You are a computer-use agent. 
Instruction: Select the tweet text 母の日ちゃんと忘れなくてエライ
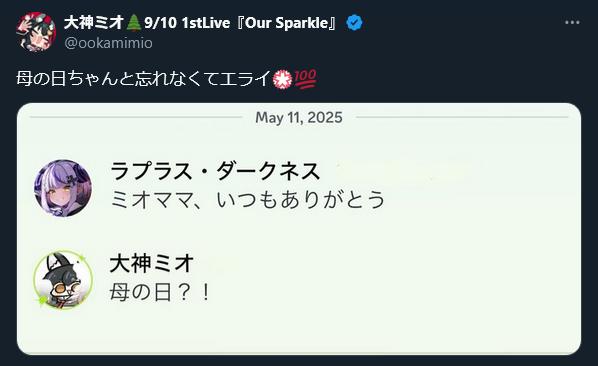point(144,79)
